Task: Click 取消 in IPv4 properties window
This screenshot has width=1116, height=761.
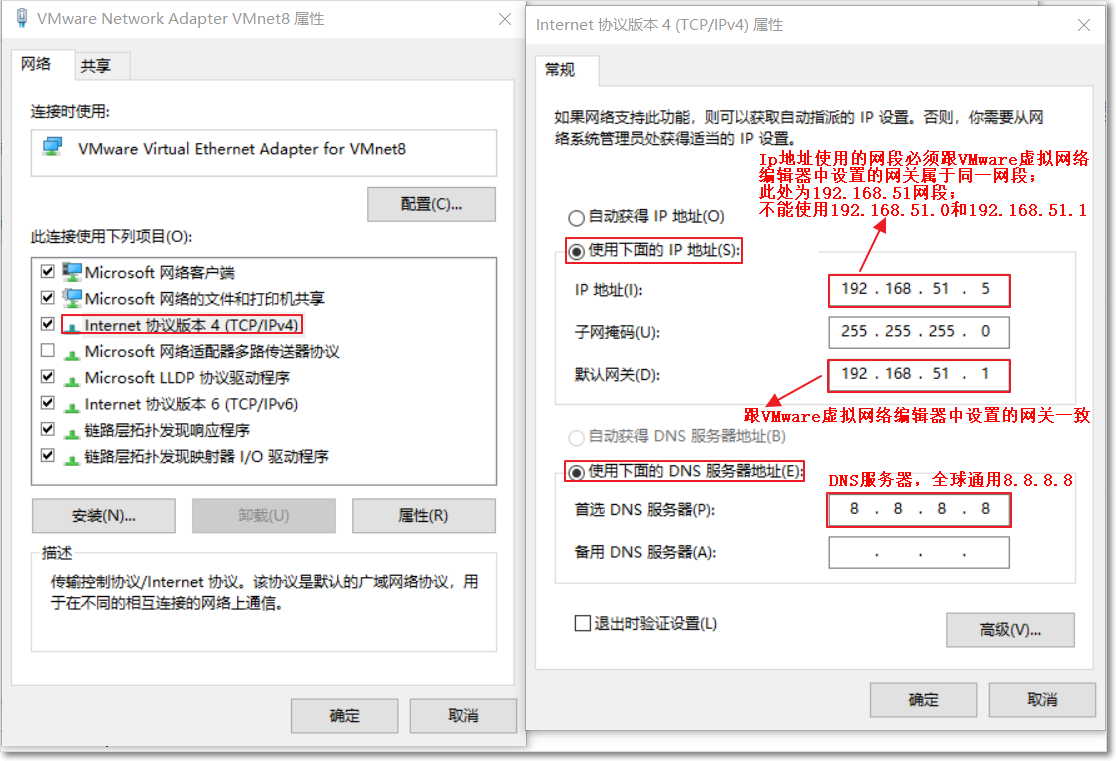Action: (1042, 700)
